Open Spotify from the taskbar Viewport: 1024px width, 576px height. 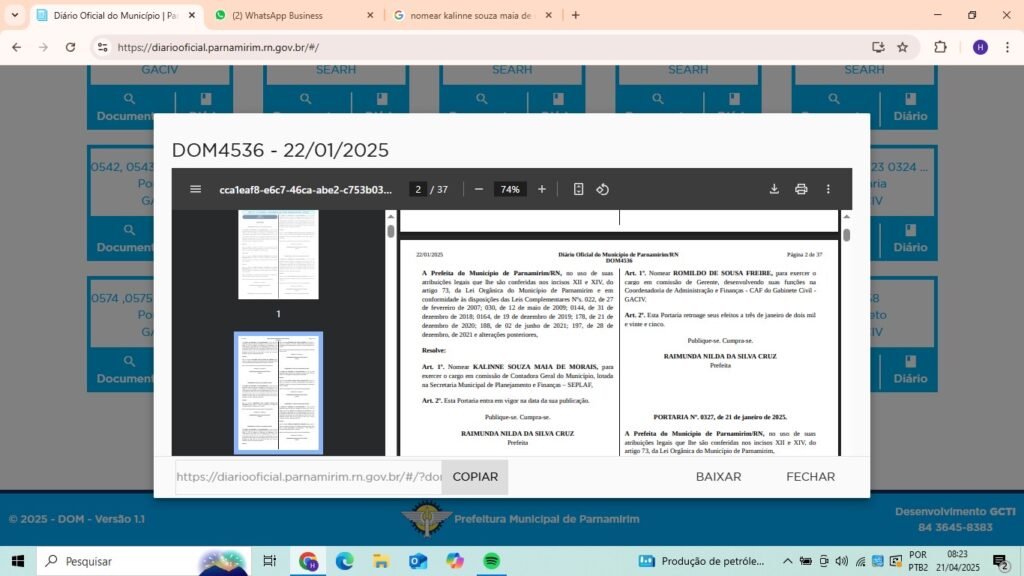(x=491, y=561)
